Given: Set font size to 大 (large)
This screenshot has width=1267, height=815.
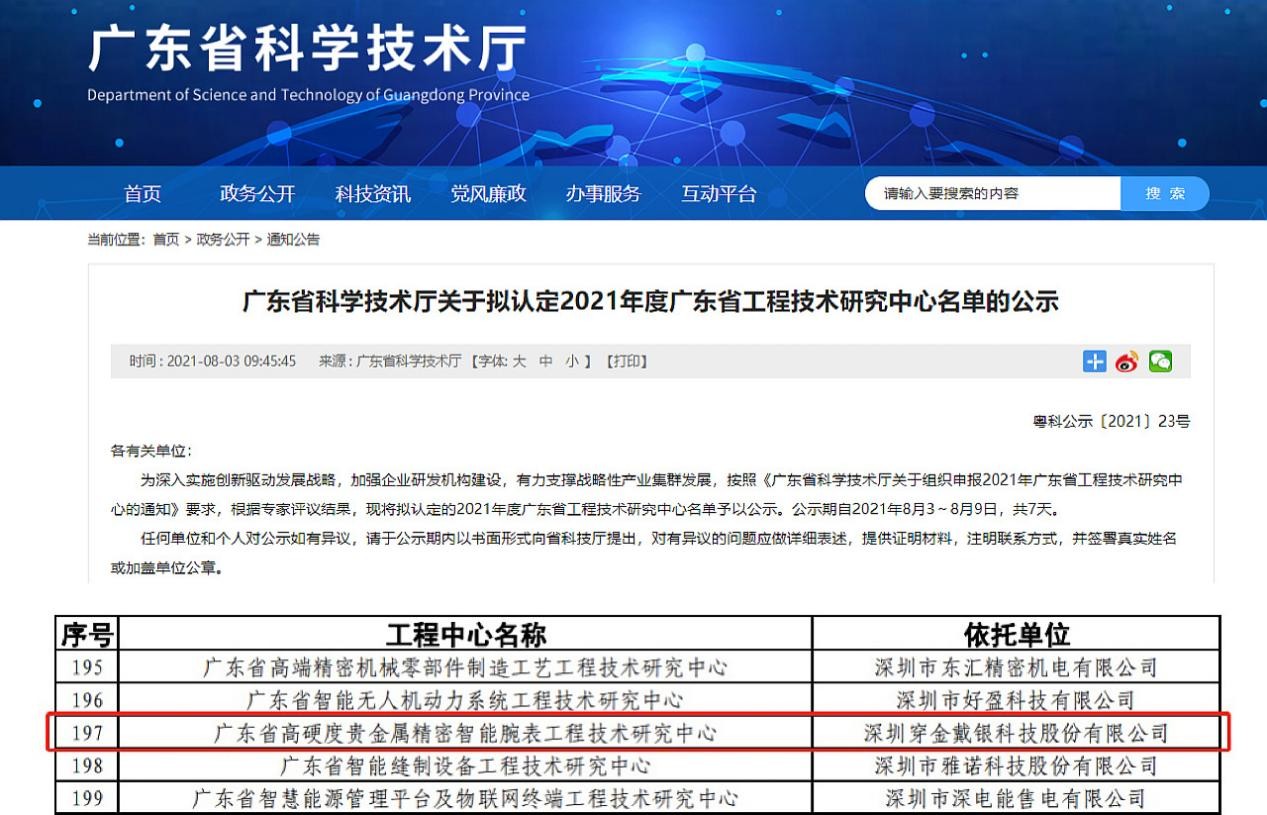Looking at the screenshot, I should coord(519,361).
